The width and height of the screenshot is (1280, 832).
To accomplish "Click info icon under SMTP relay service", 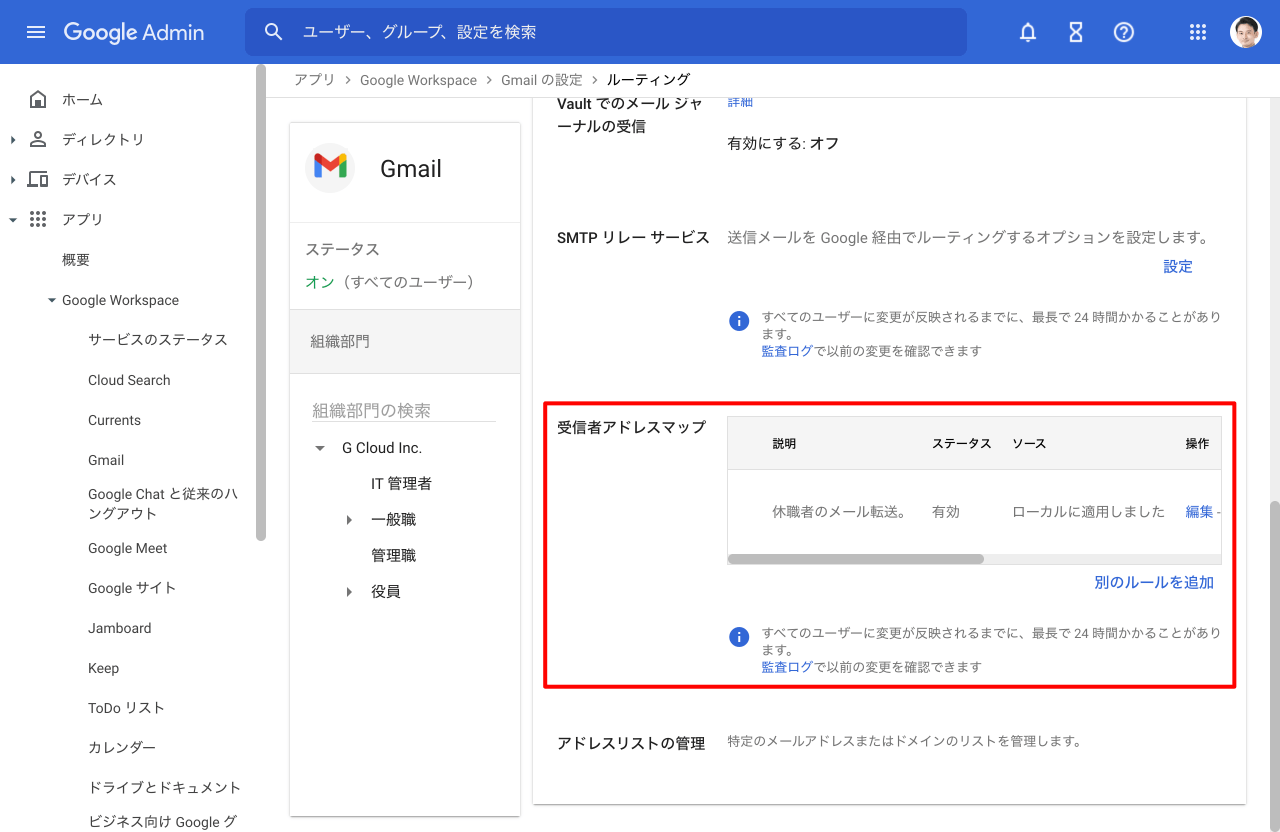I will [739, 321].
